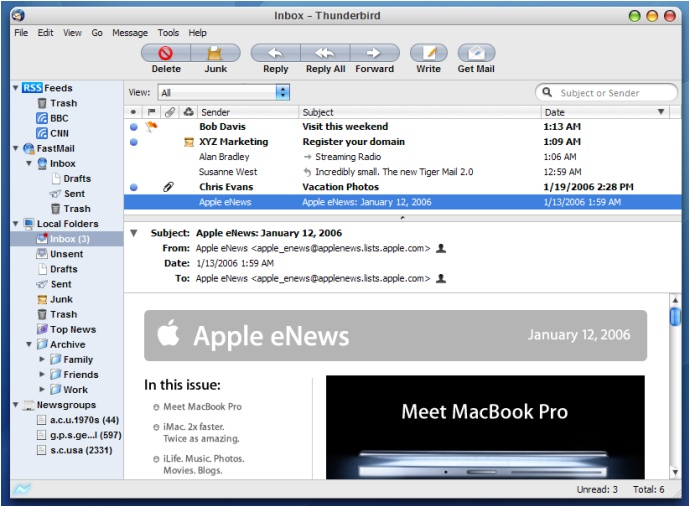The width and height of the screenshot is (690, 507).
Task: Click the junk status column header icon
Action: [188, 112]
